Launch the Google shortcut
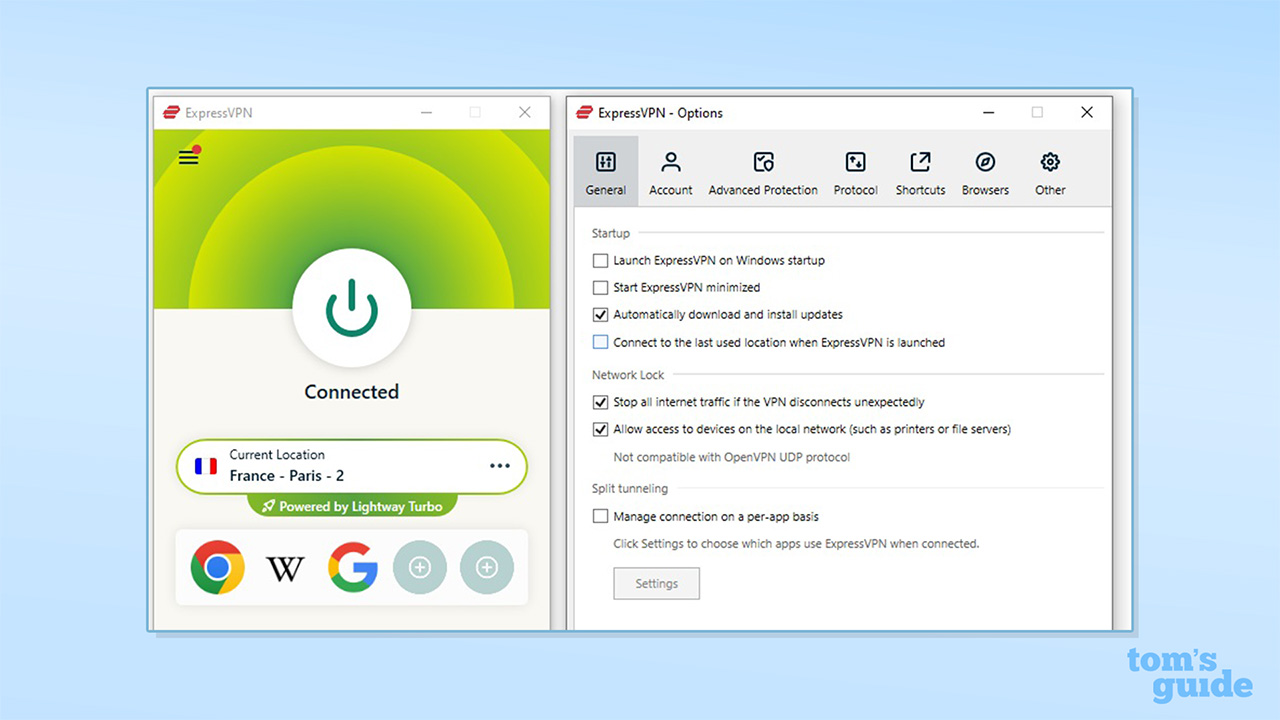Viewport: 1280px width, 720px height. (353, 567)
